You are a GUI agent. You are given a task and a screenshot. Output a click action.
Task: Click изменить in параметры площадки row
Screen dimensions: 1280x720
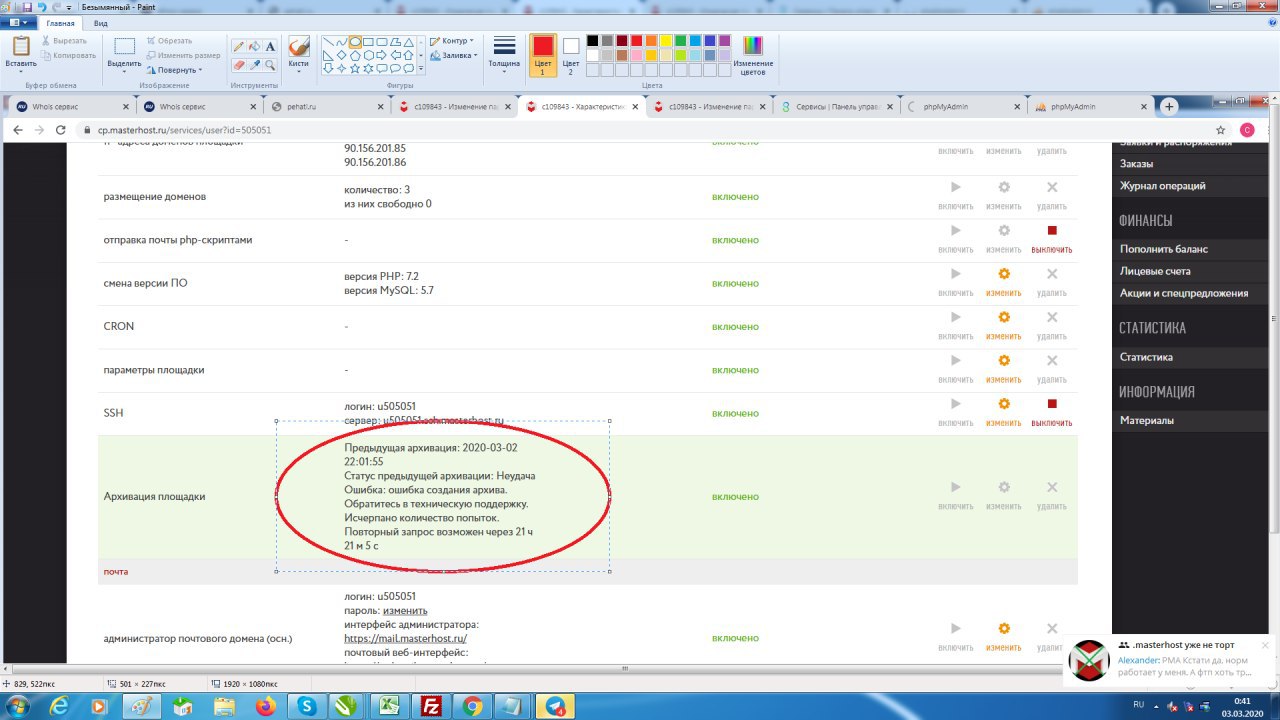click(1003, 368)
